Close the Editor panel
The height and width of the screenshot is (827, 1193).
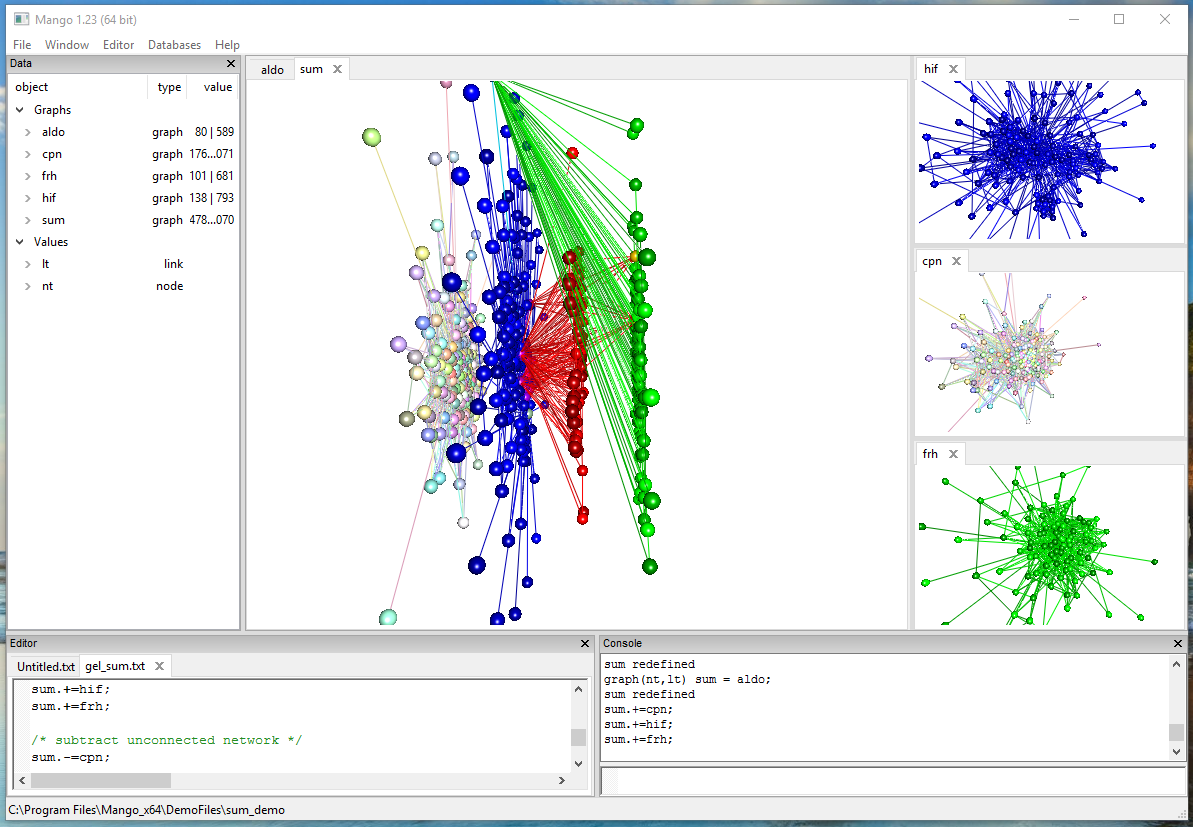[x=585, y=644]
